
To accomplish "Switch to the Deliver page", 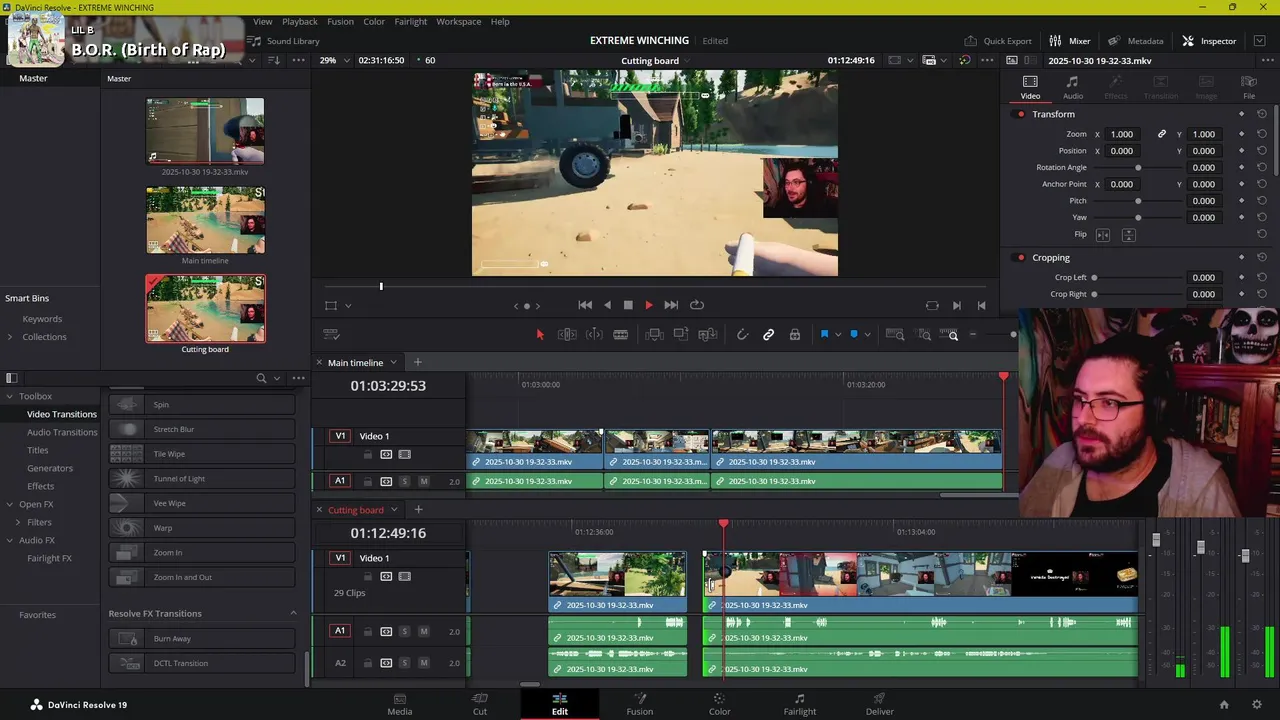I will point(879,704).
